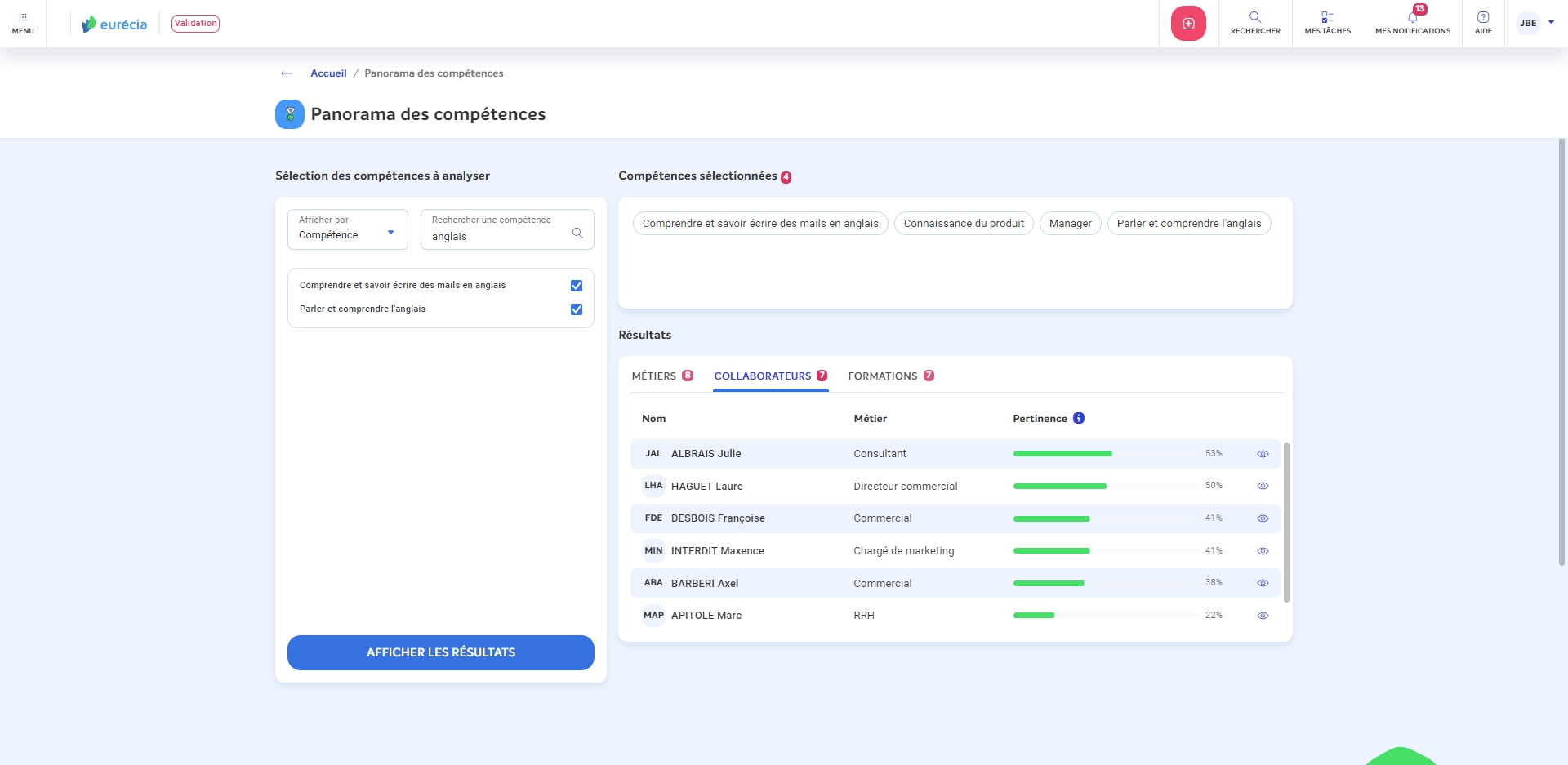The height and width of the screenshot is (765, 1568).
Task: Click the Validation environment badge
Action: (195, 24)
